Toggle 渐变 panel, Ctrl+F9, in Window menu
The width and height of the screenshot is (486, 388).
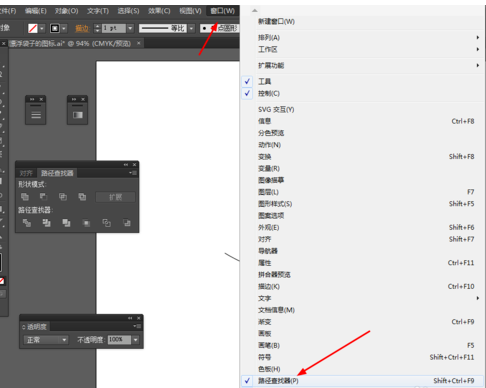(x=362, y=322)
